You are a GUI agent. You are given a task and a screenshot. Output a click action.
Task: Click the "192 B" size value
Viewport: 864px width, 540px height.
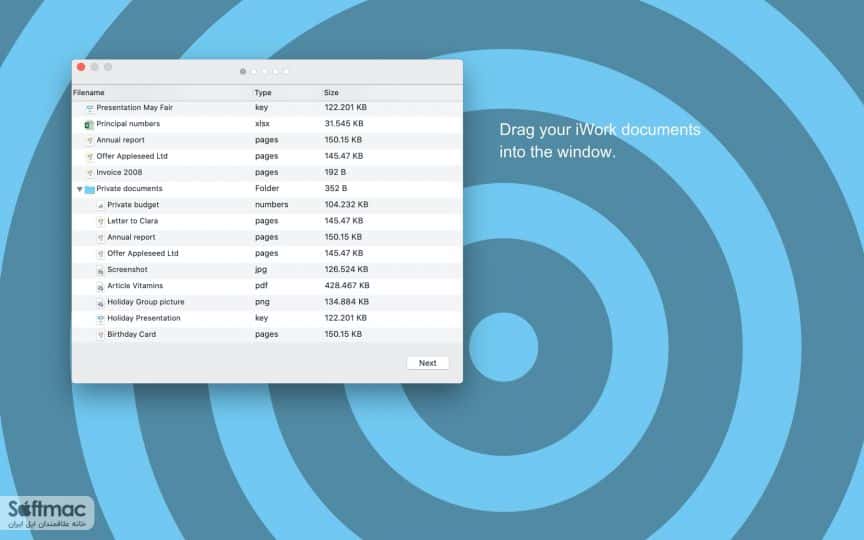pyautogui.click(x=335, y=172)
